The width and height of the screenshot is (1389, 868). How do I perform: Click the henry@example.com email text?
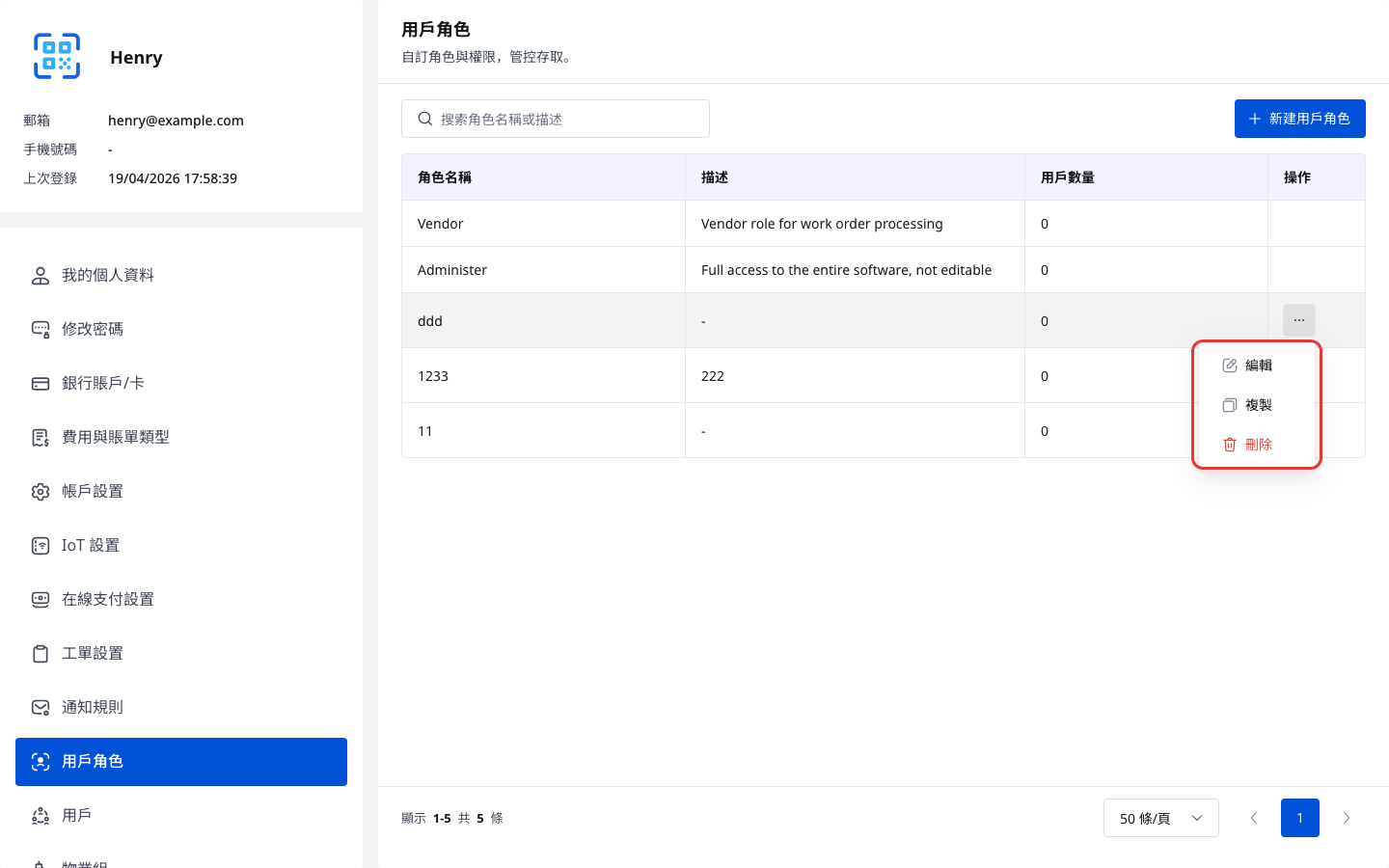pos(176,121)
